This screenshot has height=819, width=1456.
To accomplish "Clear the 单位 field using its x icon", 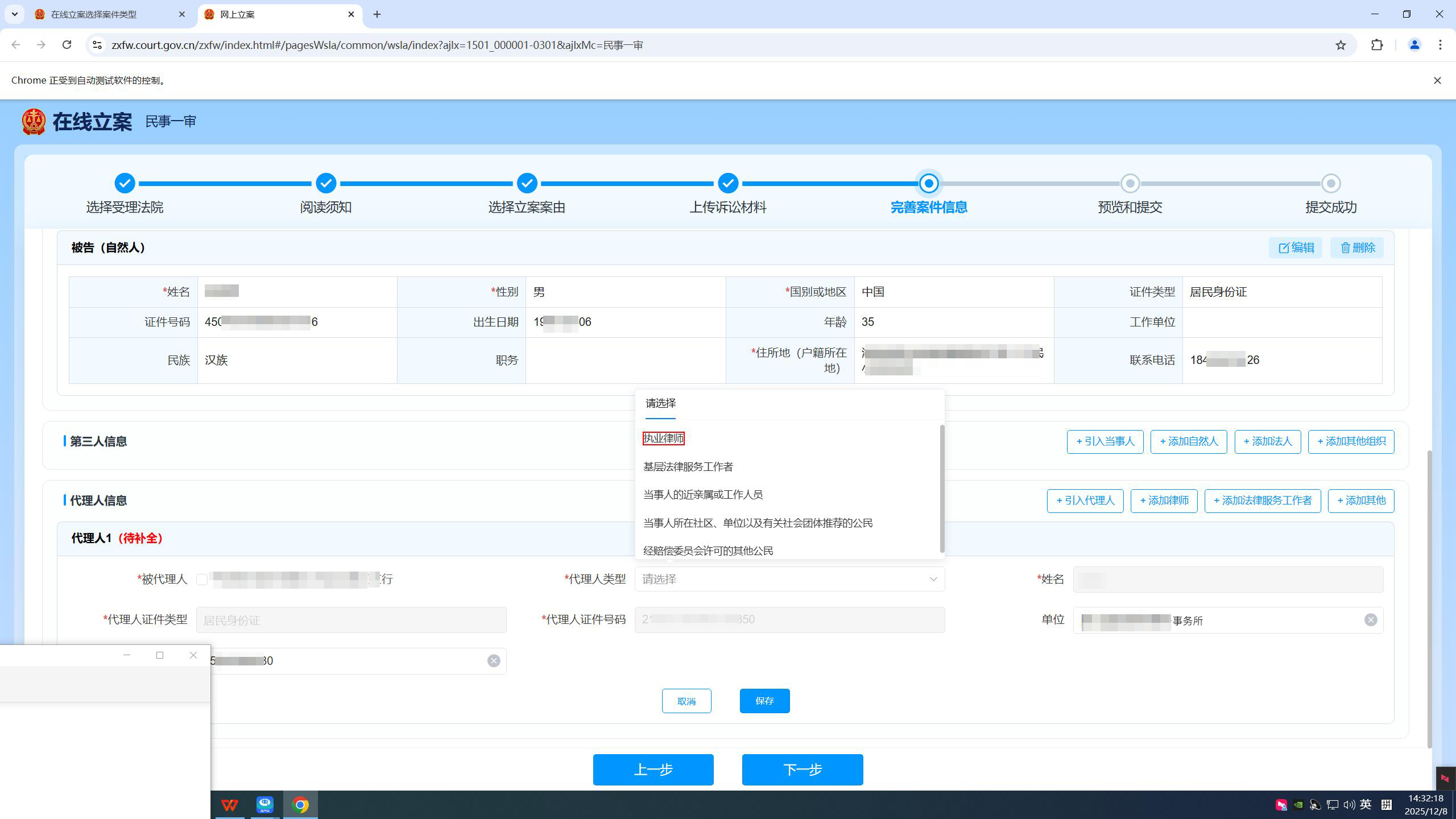I will coord(1371,620).
